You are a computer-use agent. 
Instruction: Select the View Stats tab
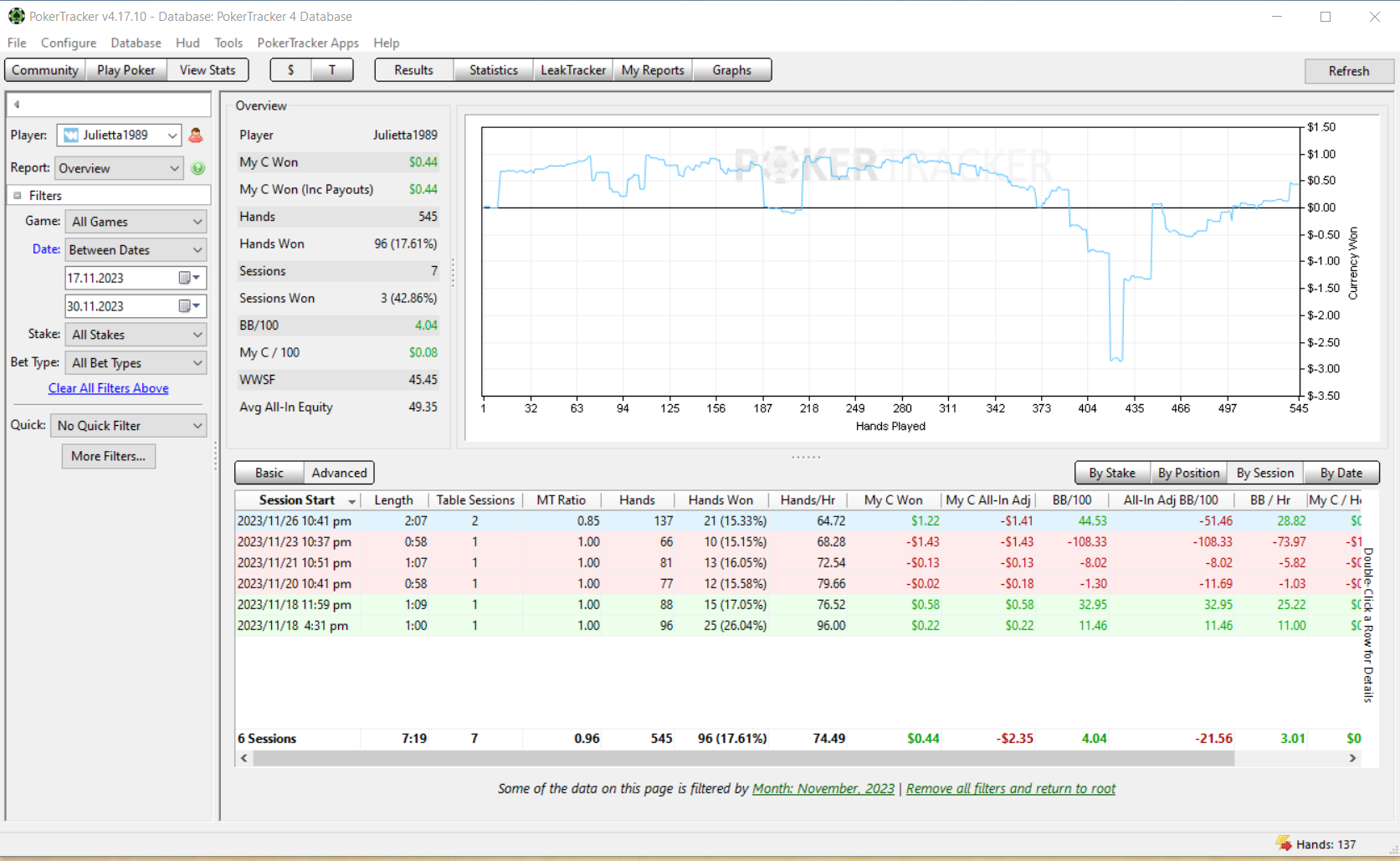click(x=208, y=70)
